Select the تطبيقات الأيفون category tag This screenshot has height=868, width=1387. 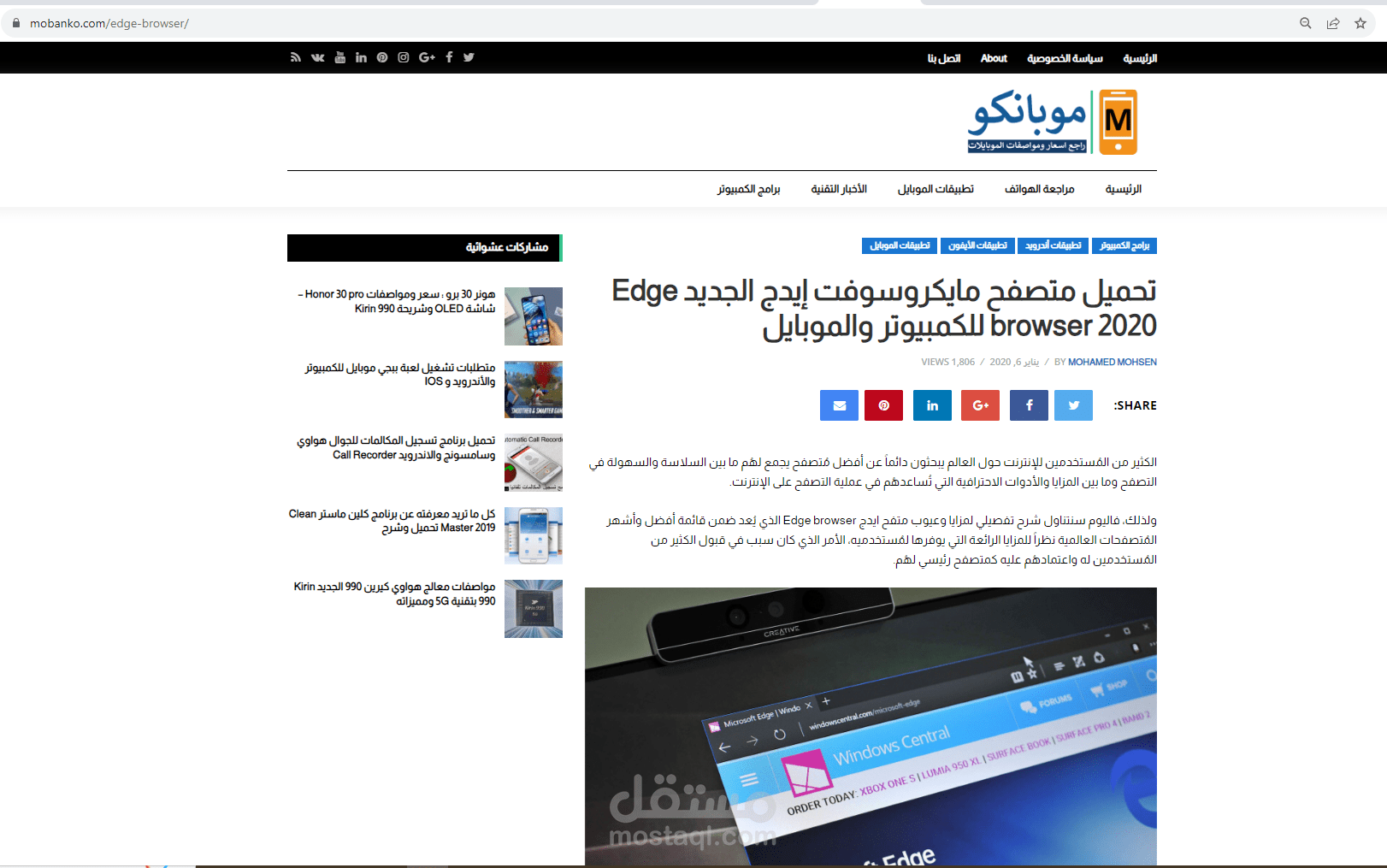click(977, 245)
